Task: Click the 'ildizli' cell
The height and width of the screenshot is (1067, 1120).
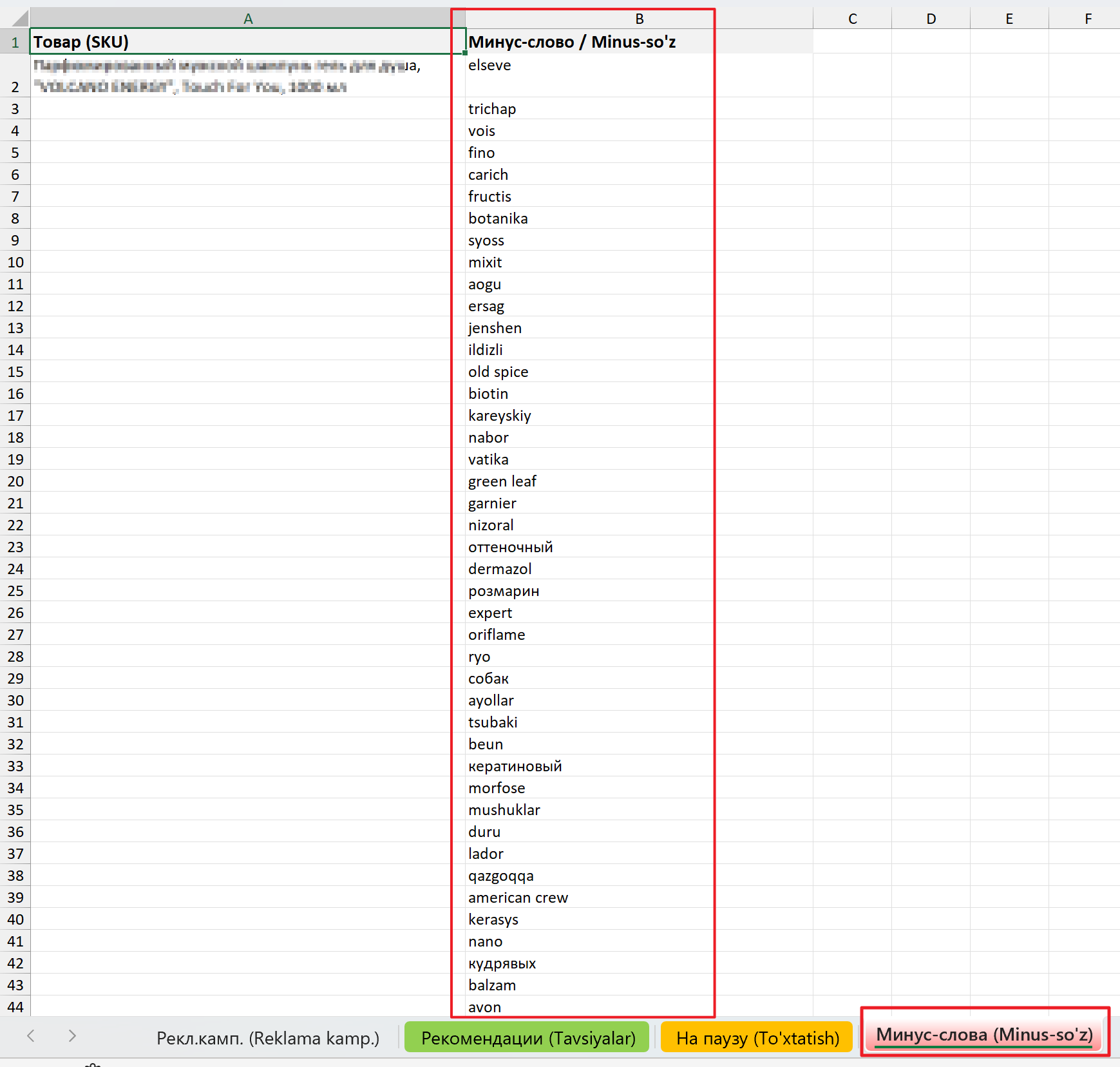Action: coord(639,350)
